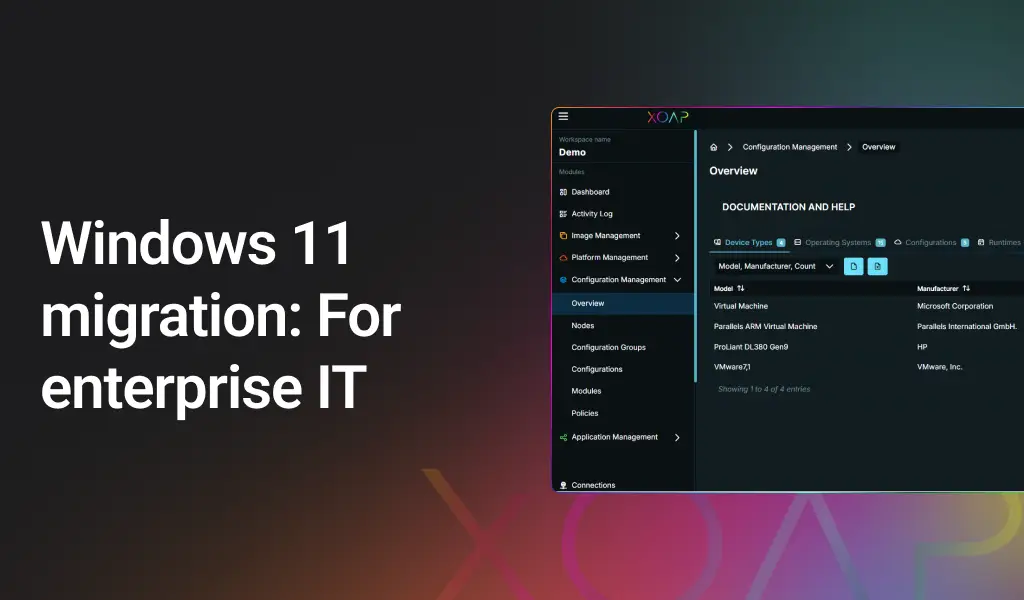The width and height of the screenshot is (1024, 600).
Task: Toggle sort order on the Model column
Action: point(739,288)
